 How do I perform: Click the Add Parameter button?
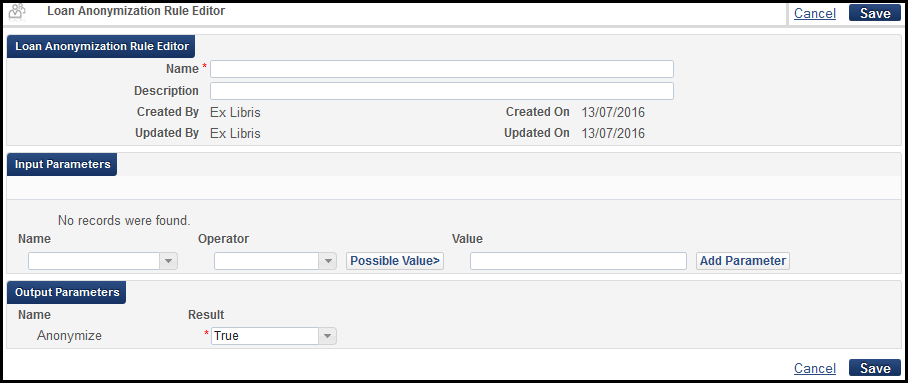742,261
